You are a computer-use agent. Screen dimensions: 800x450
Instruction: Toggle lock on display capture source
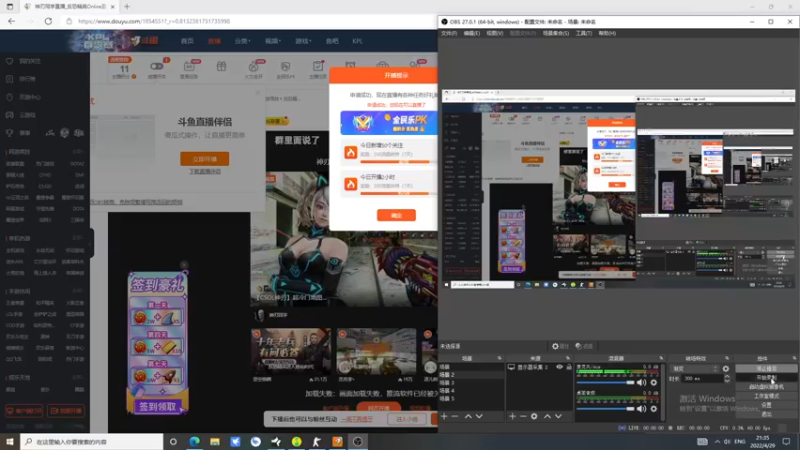(569, 367)
